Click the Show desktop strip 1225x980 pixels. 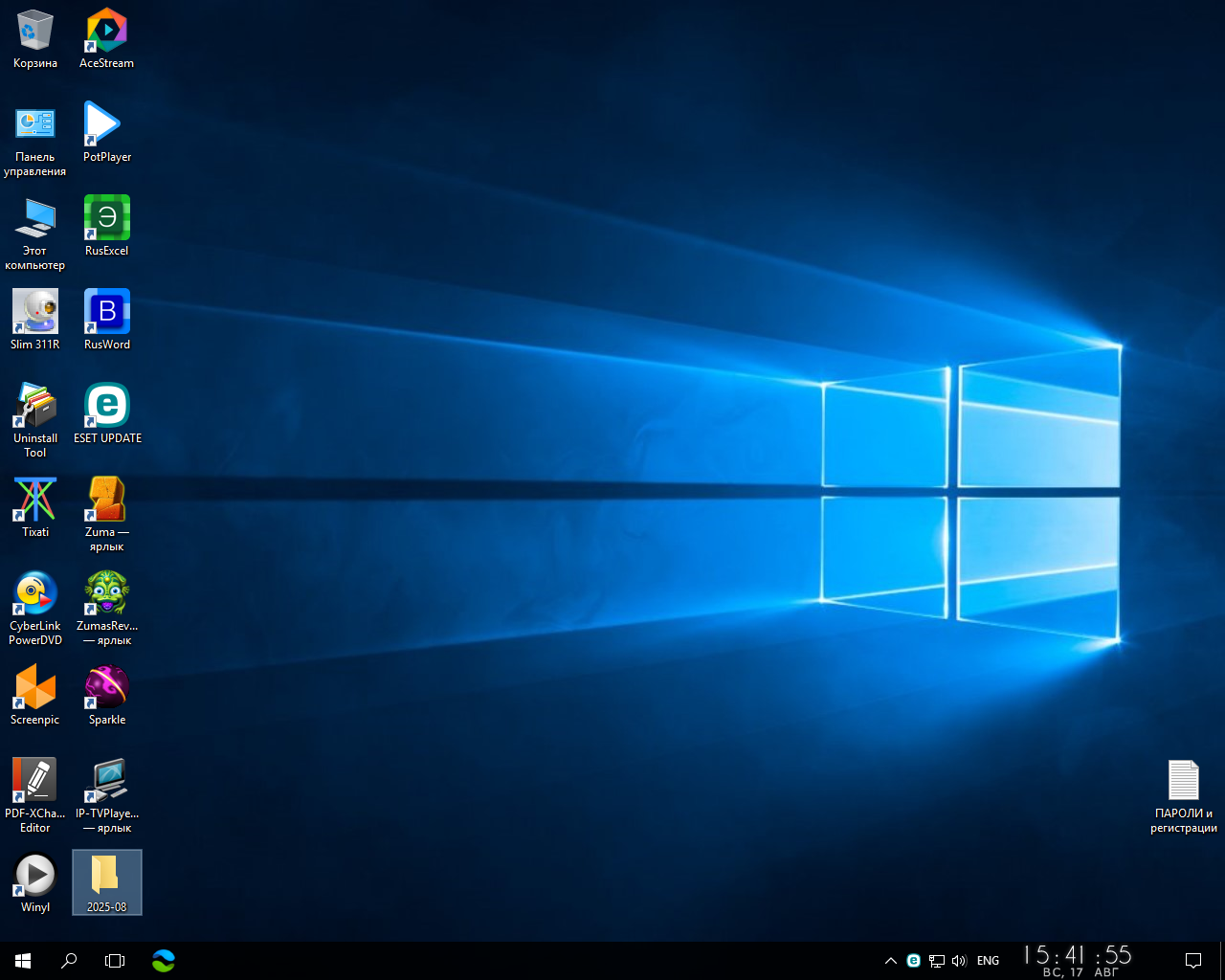click(x=1222, y=961)
